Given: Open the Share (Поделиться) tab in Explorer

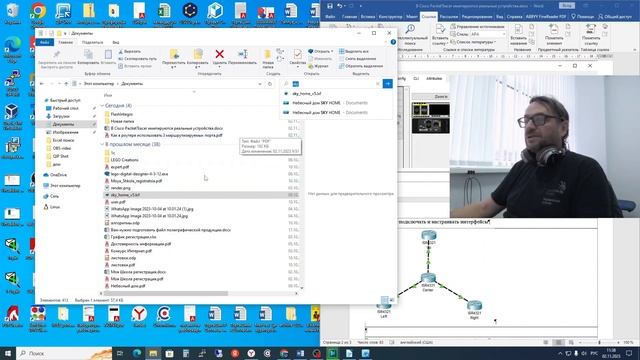Looking at the screenshot, I should (x=92, y=42).
